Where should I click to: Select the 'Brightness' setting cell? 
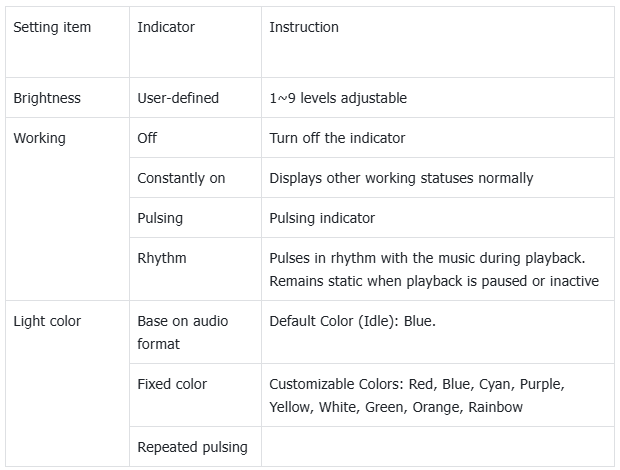pyautogui.click(x=47, y=98)
